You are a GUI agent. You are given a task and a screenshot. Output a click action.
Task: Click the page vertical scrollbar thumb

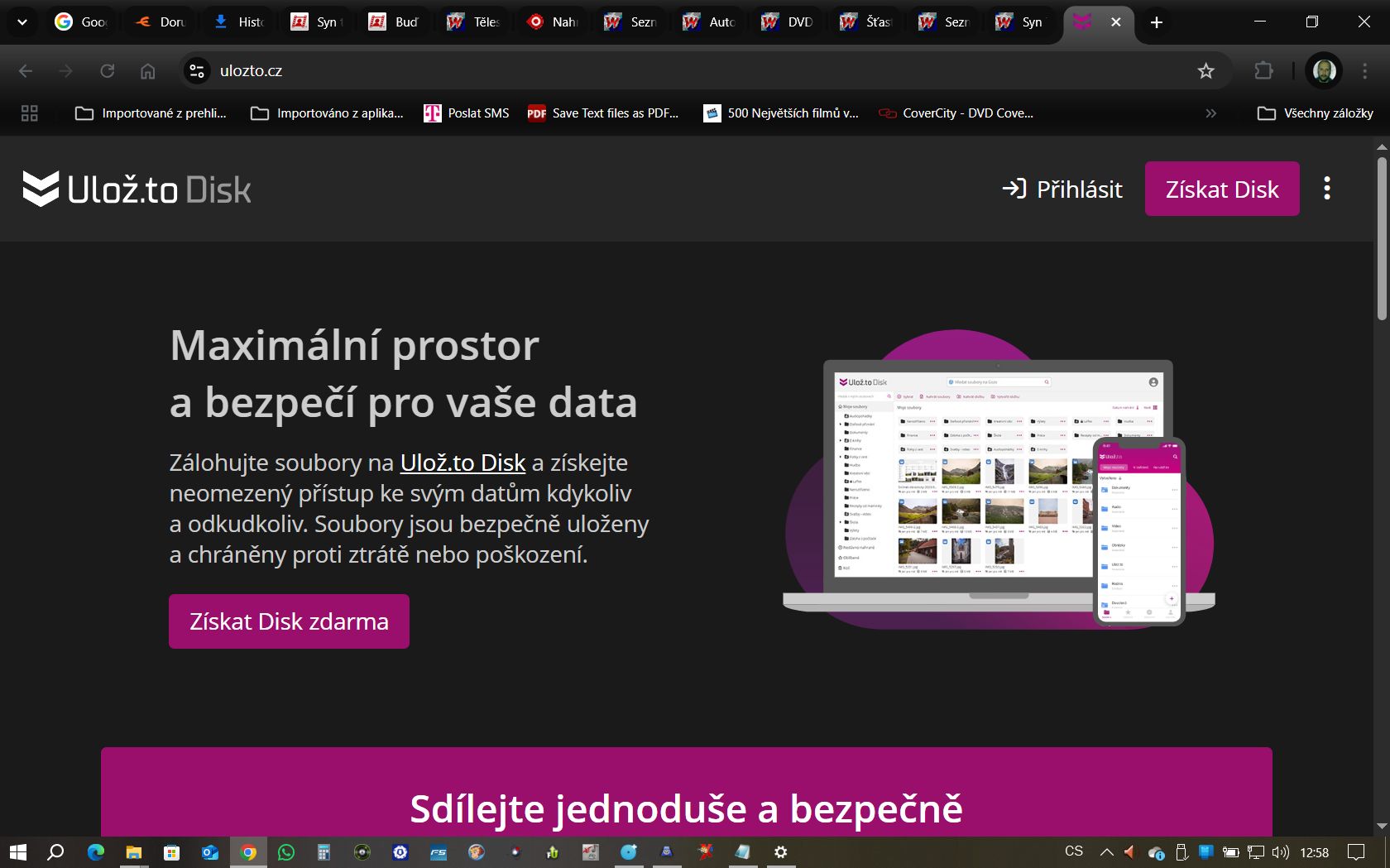point(1382,238)
